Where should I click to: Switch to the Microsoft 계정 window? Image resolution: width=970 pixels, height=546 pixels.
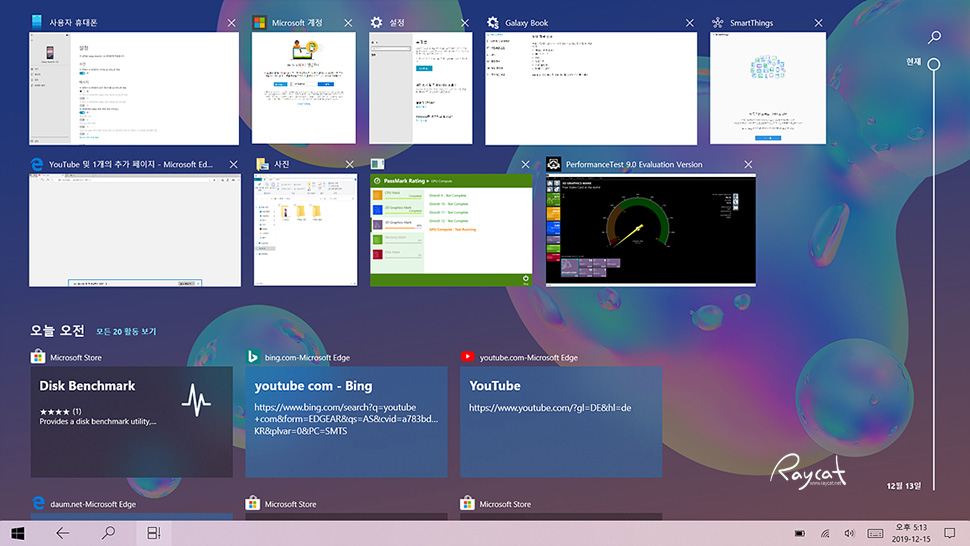coord(303,88)
